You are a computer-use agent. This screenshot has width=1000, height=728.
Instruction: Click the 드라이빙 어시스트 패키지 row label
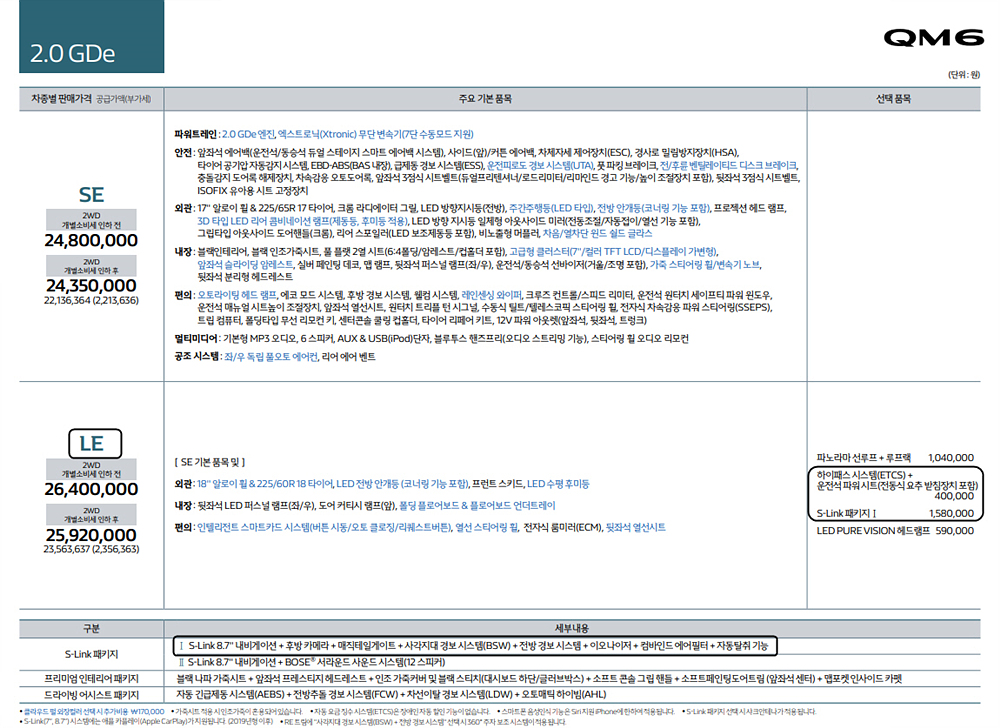coord(91,695)
